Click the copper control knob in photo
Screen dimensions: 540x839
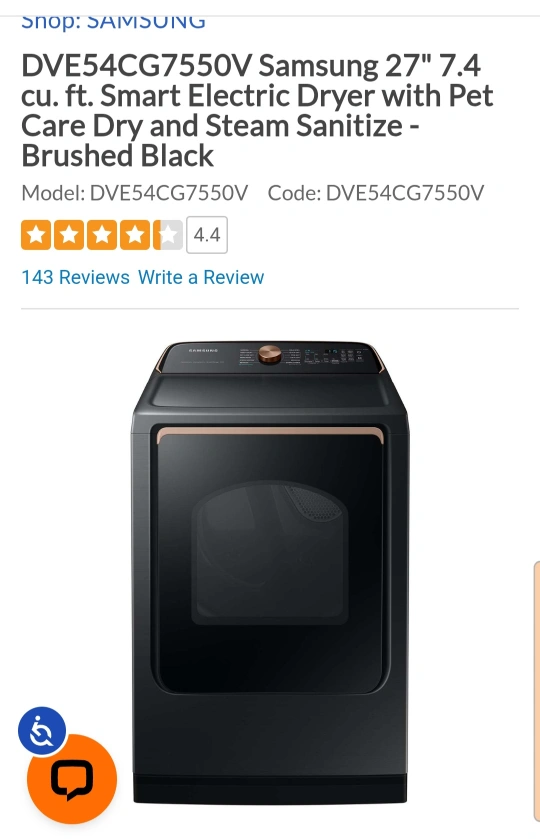pyautogui.click(x=270, y=354)
